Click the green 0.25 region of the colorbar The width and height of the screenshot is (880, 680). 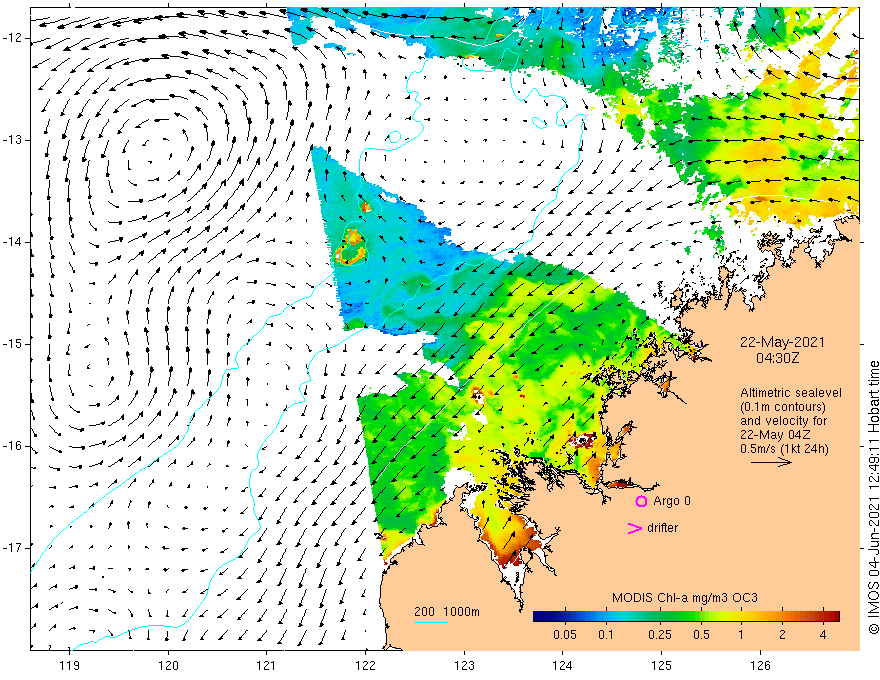(x=659, y=616)
